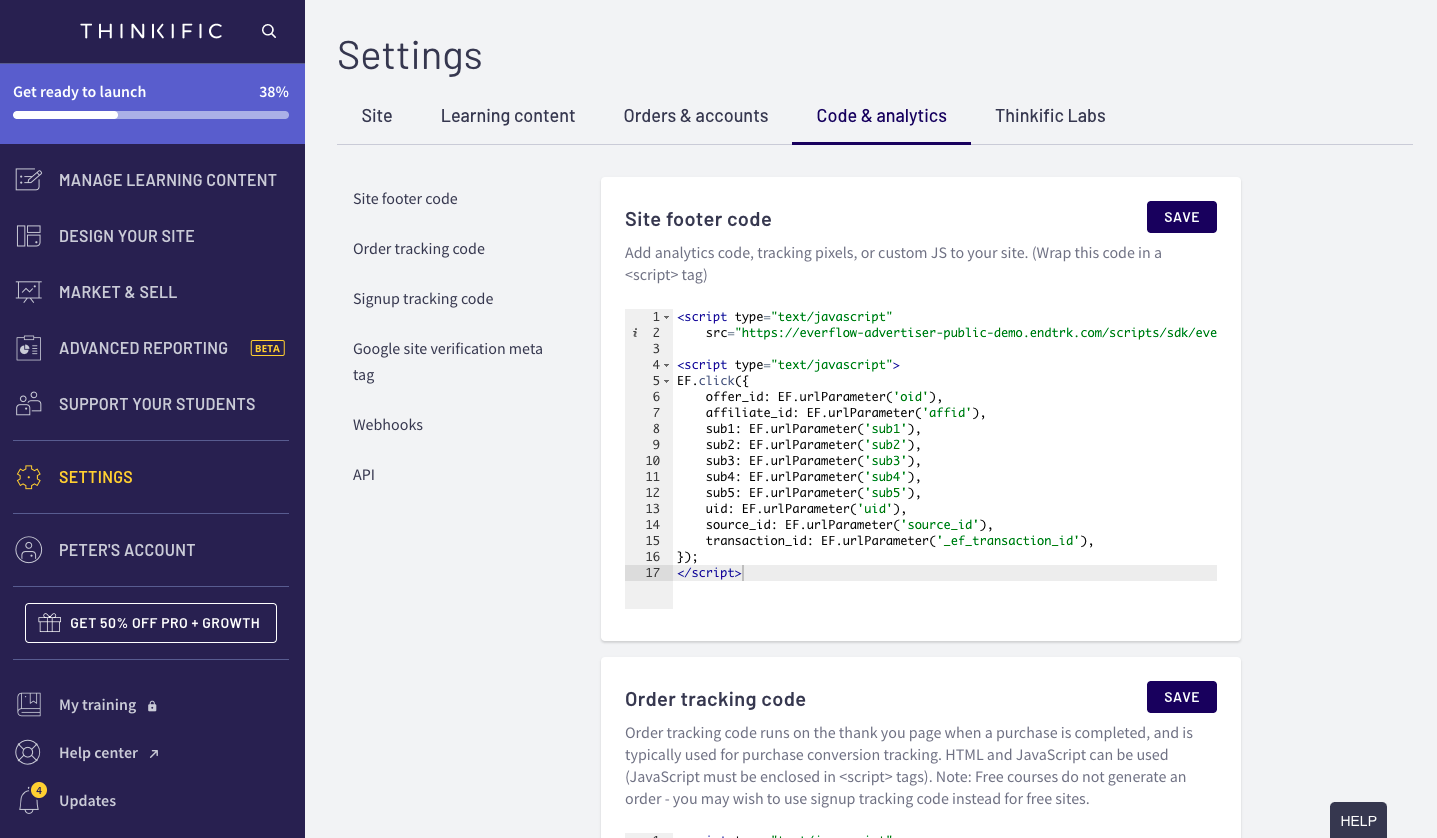Click the gift icon on promo button
Image resolution: width=1437 pixels, height=838 pixels.
tap(50, 623)
